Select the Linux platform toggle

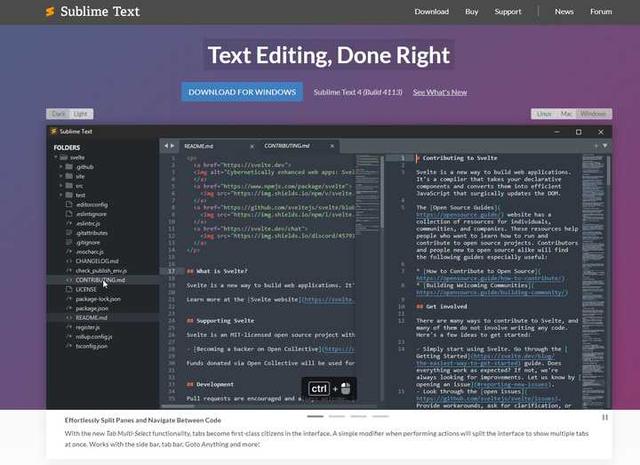[x=544, y=114]
